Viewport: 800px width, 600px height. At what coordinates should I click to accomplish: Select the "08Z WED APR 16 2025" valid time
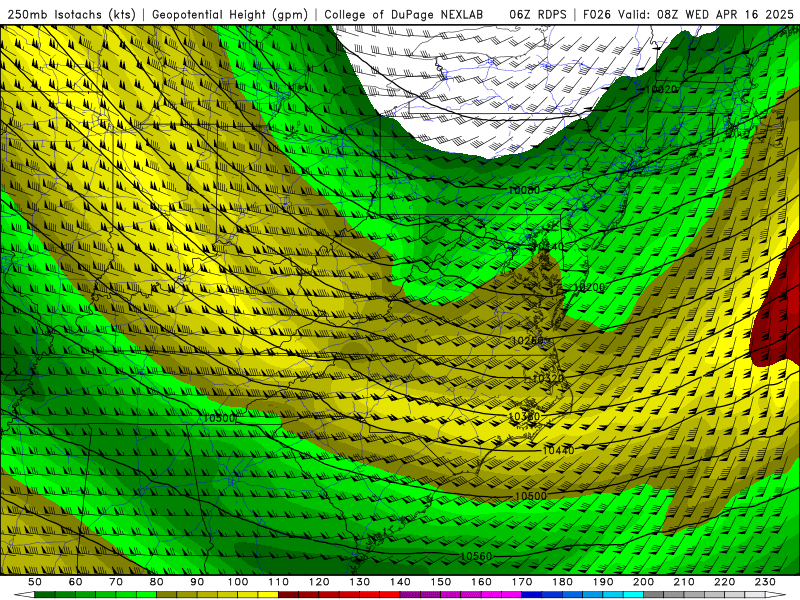coord(726,14)
